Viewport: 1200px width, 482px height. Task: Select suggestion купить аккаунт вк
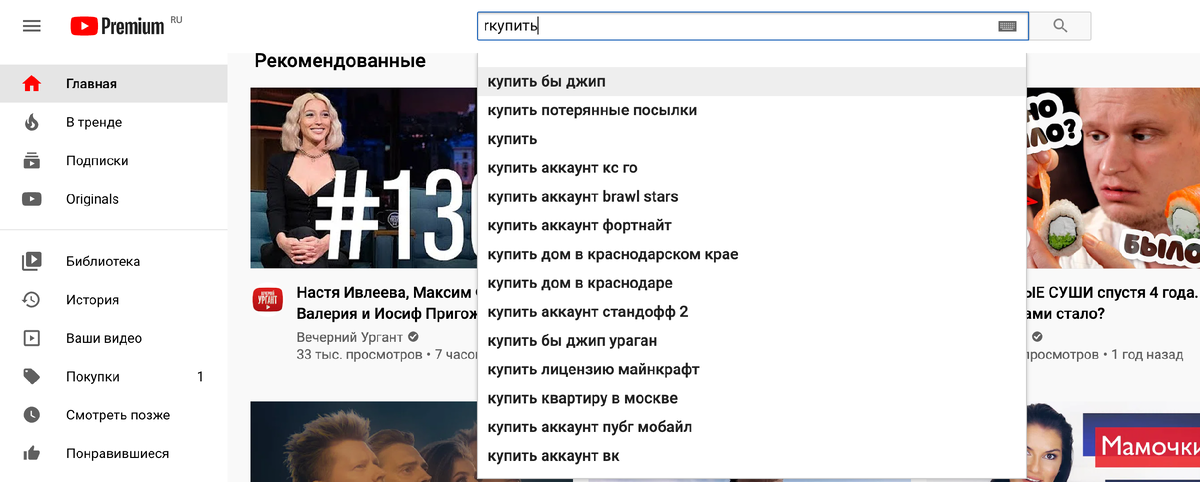pos(752,456)
